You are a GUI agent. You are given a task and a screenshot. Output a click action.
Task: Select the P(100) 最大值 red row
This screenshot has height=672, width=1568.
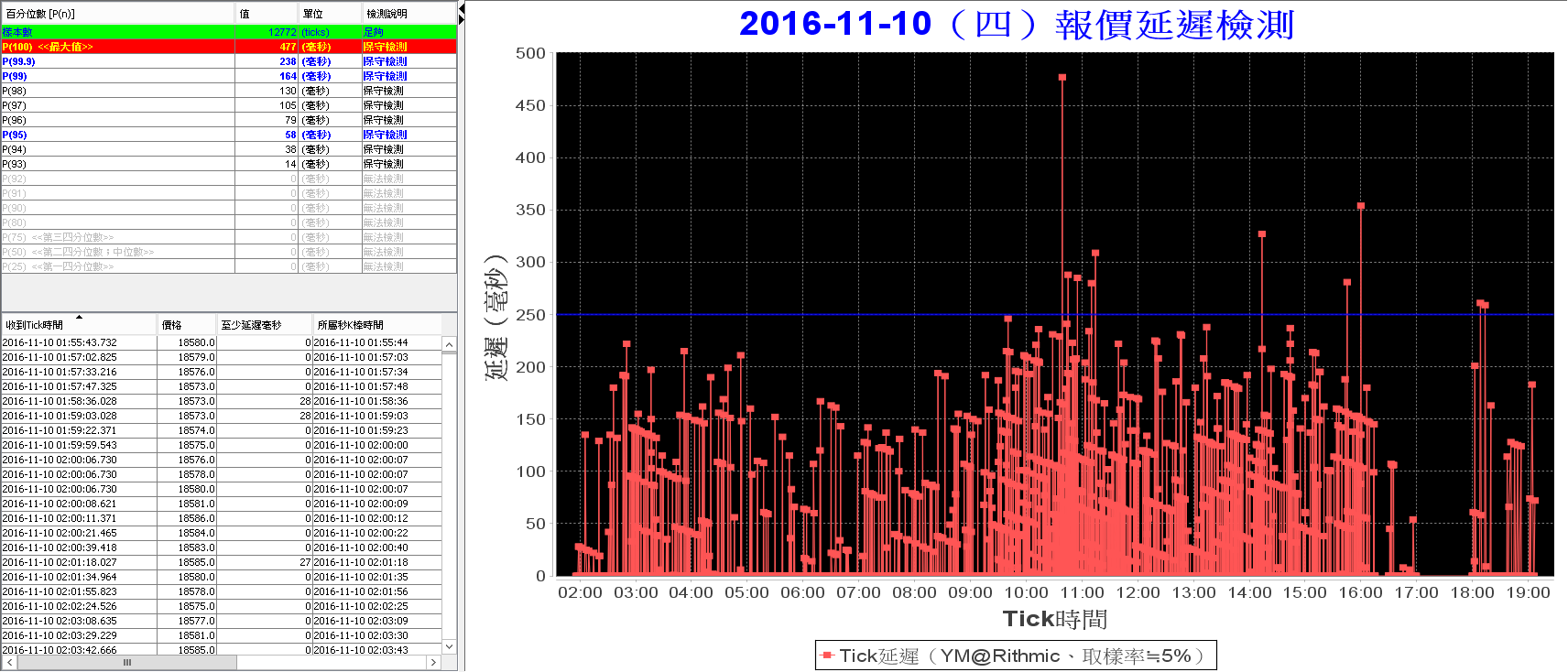coord(229,47)
